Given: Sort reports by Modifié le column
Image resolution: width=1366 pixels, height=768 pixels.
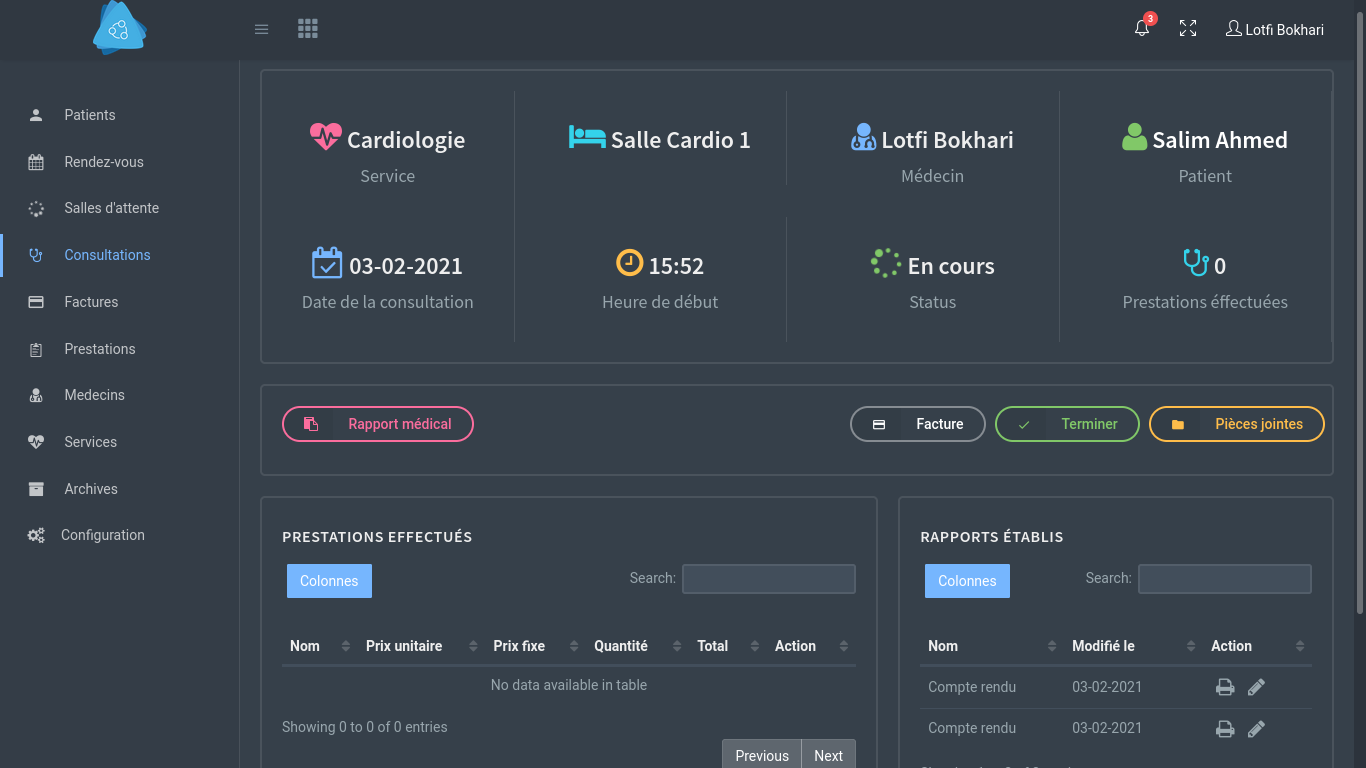Looking at the screenshot, I should tap(1133, 646).
